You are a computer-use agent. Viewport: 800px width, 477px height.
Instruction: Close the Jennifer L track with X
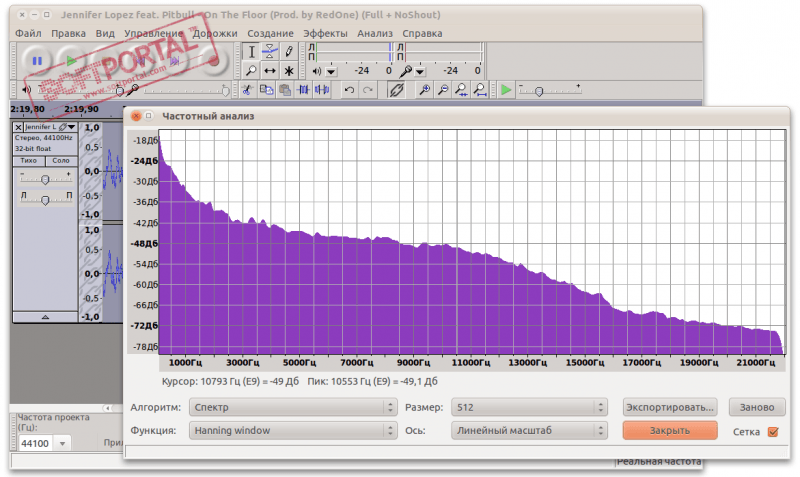(18, 127)
